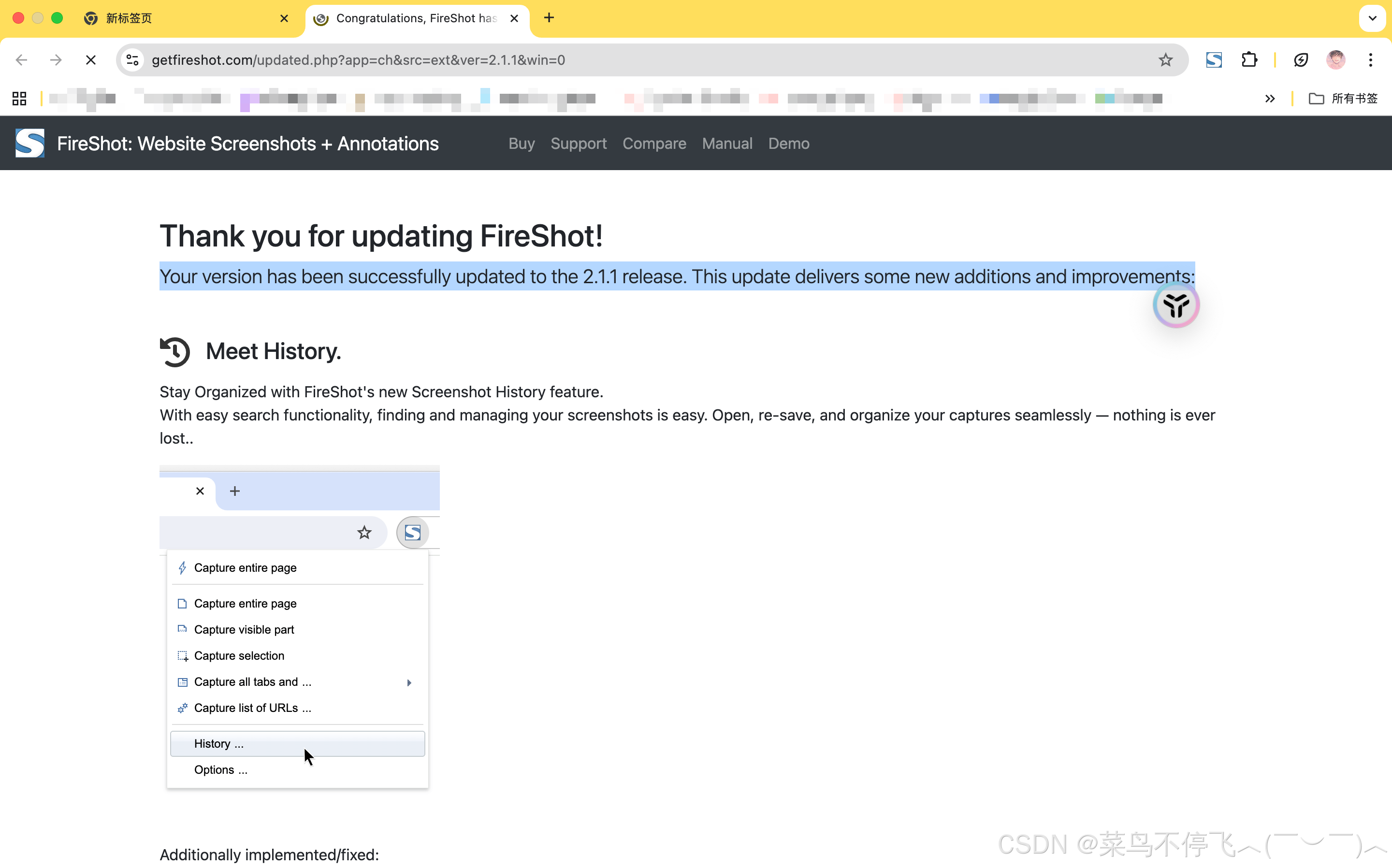Click the user profile avatar
This screenshot has width=1392, height=868.
click(x=1335, y=60)
